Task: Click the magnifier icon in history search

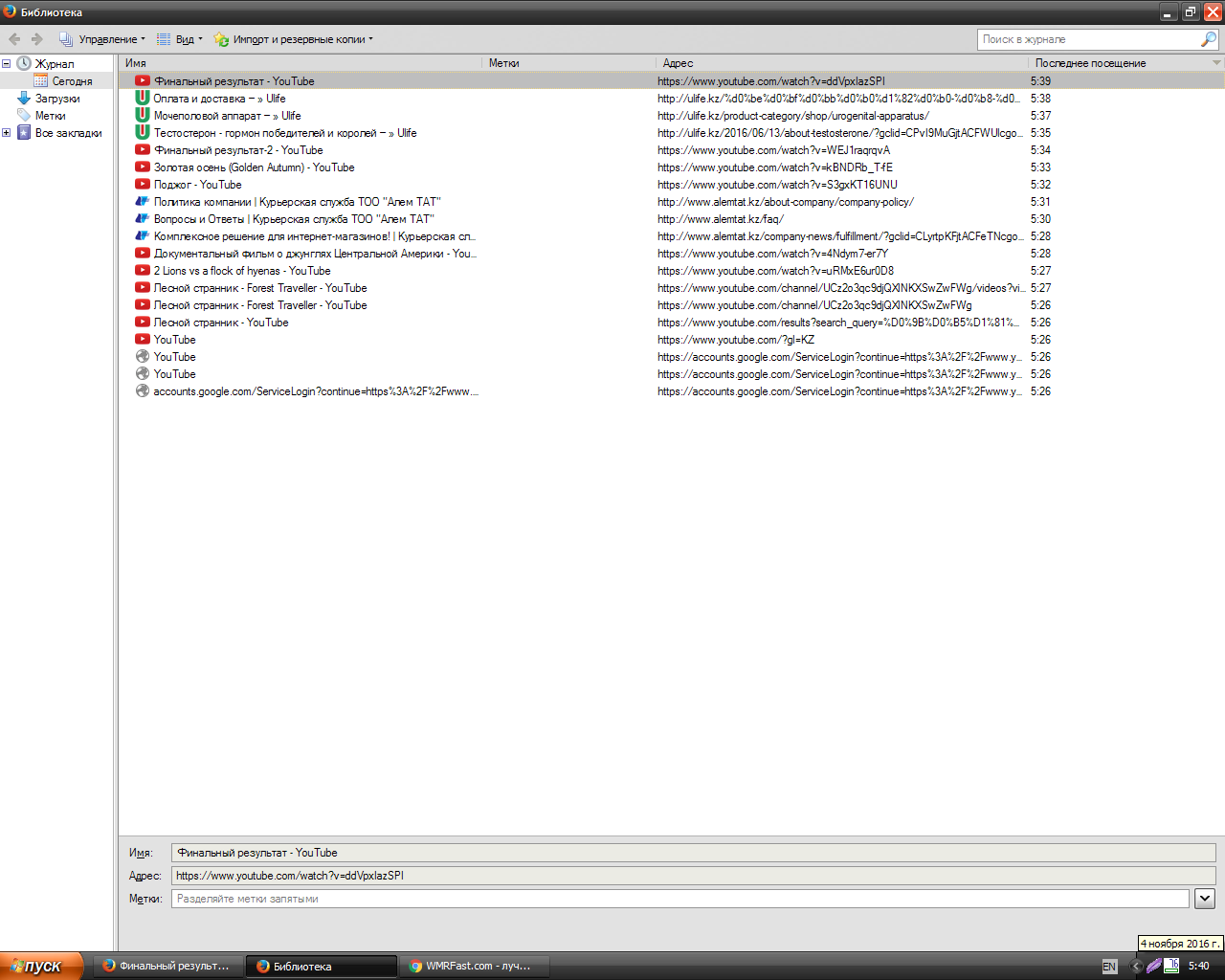Action: tap(1209, 39)
